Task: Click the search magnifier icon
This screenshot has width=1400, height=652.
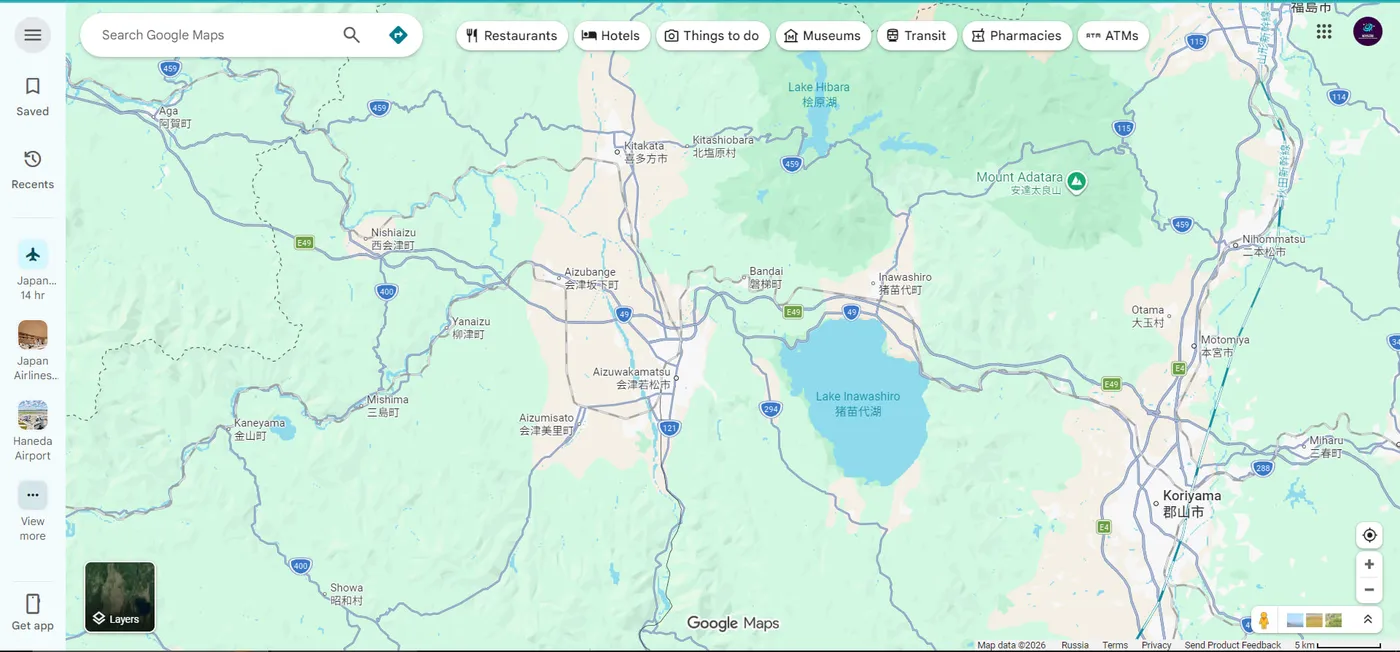Action: [352, 35]
